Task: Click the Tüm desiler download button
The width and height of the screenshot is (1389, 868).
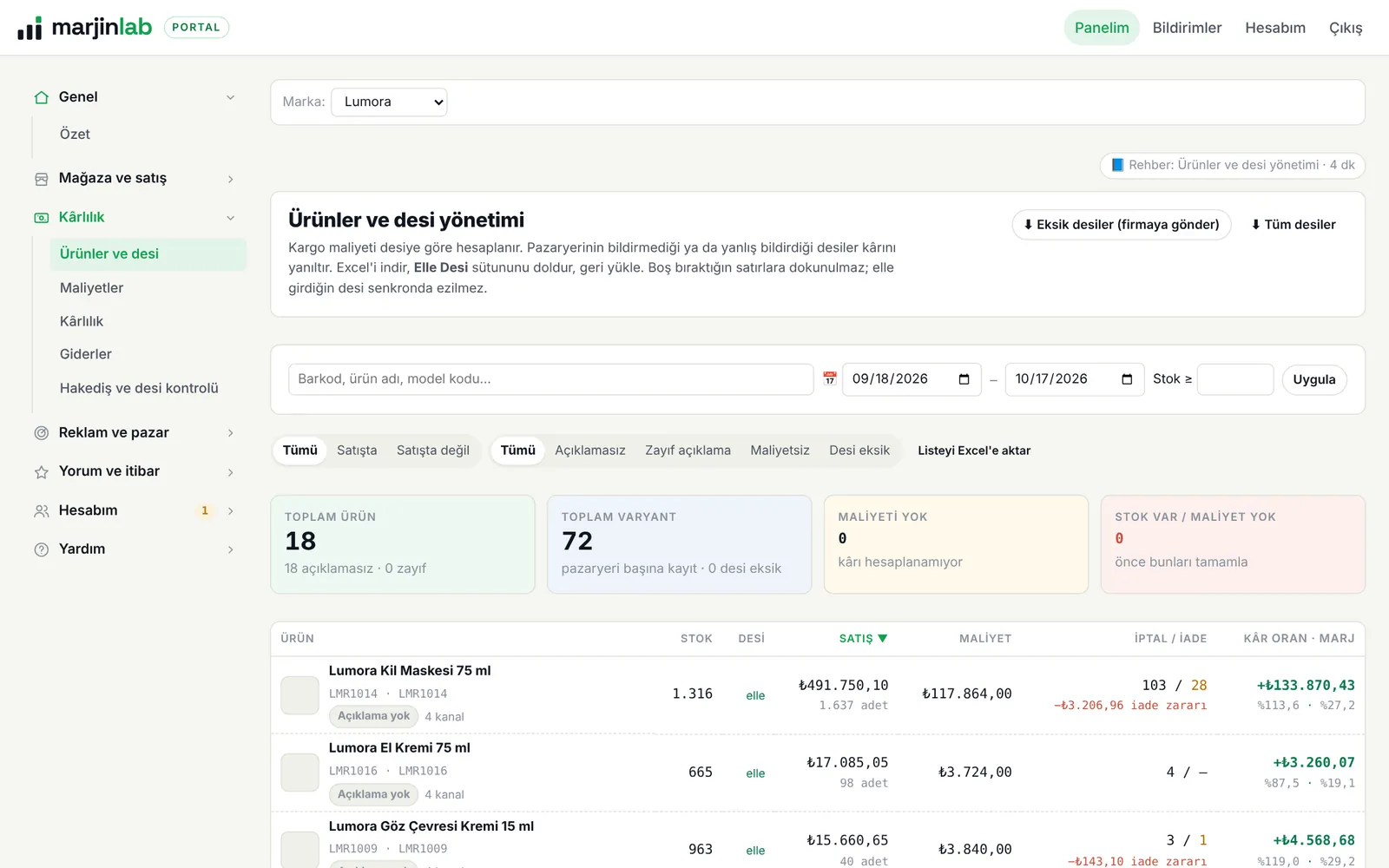Action: (1294, 225)
